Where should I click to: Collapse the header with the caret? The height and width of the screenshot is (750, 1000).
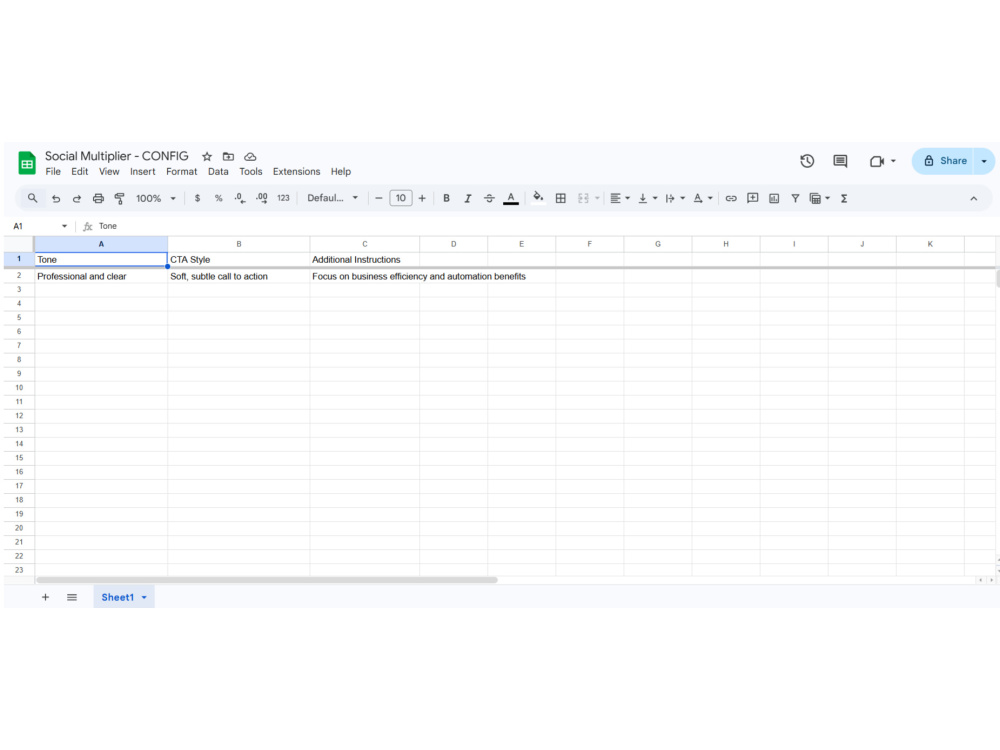973,198
